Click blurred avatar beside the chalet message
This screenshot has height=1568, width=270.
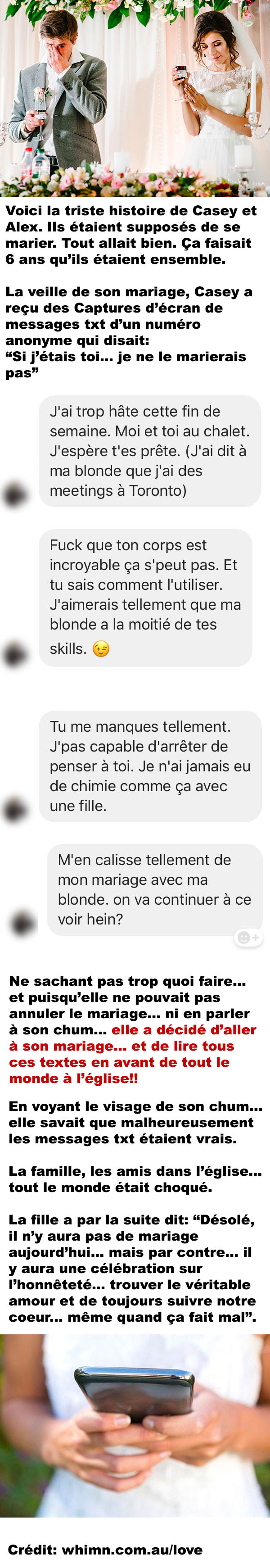(x=16, y=494)
